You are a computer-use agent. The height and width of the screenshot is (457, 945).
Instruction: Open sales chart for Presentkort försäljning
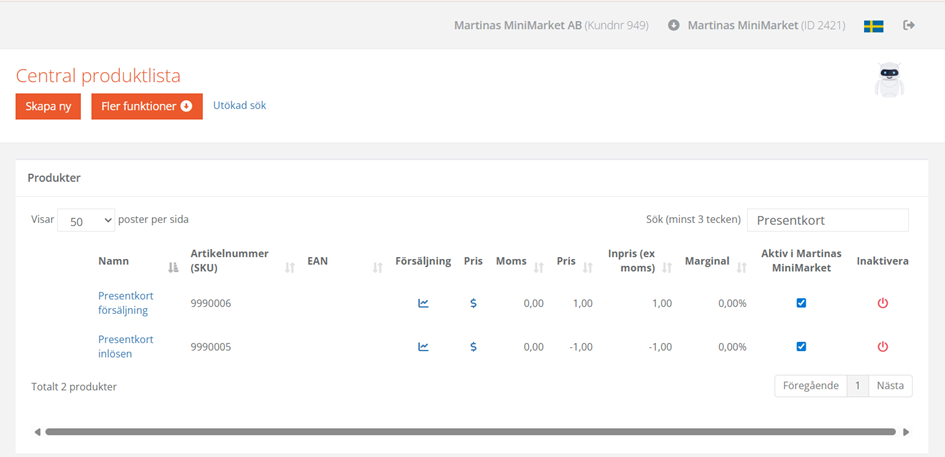coord(423,303)
